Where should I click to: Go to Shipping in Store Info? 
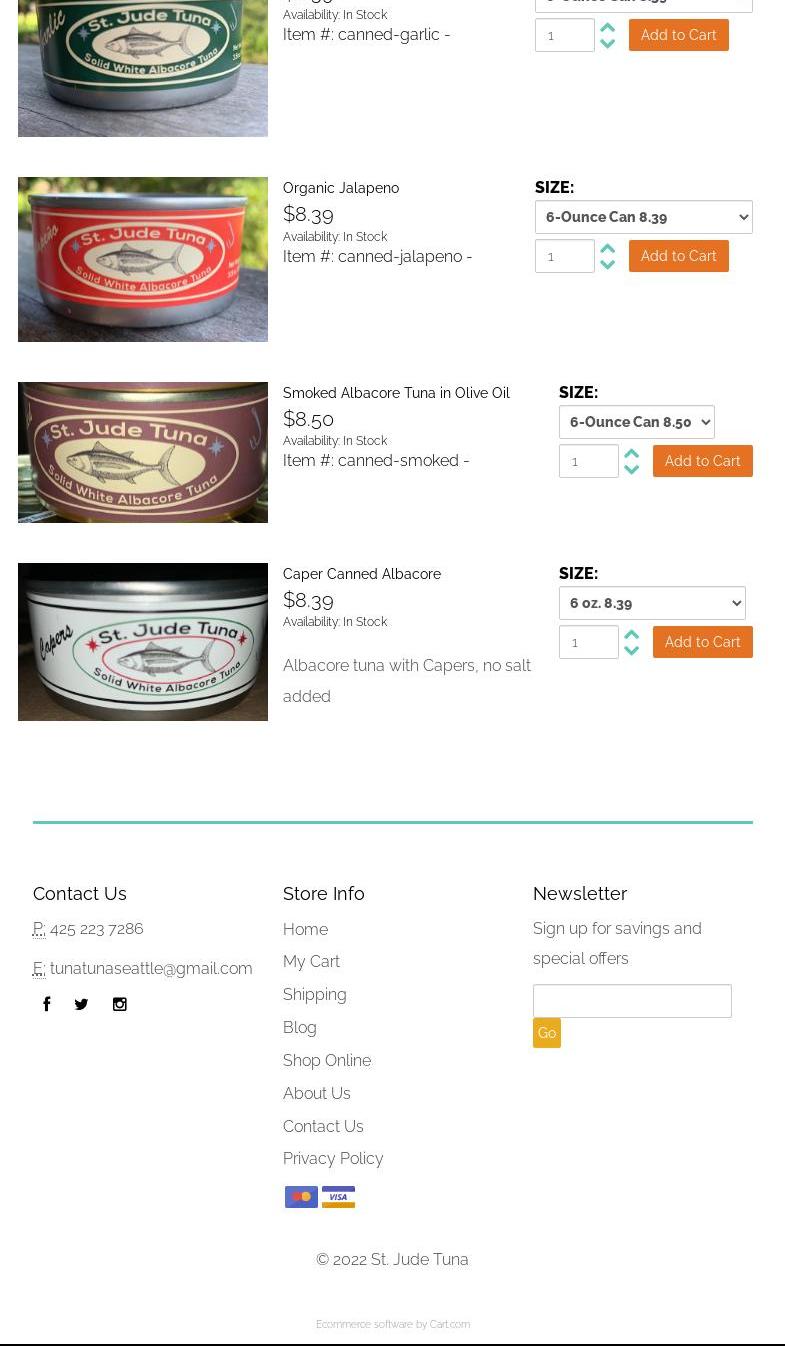pyautogui.click(x=315, y=994)
